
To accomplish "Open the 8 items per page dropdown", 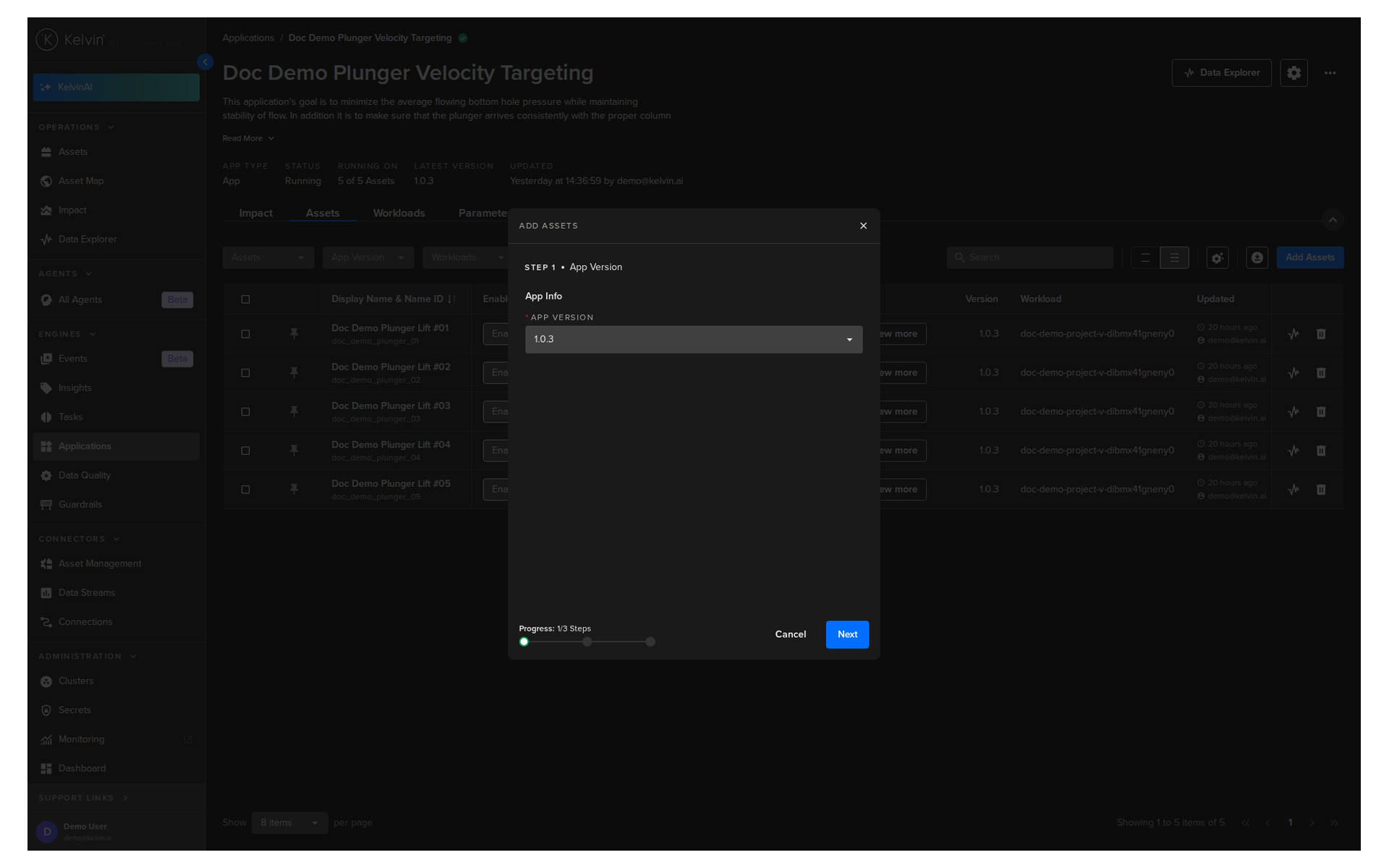I will (x=289, y=822).
